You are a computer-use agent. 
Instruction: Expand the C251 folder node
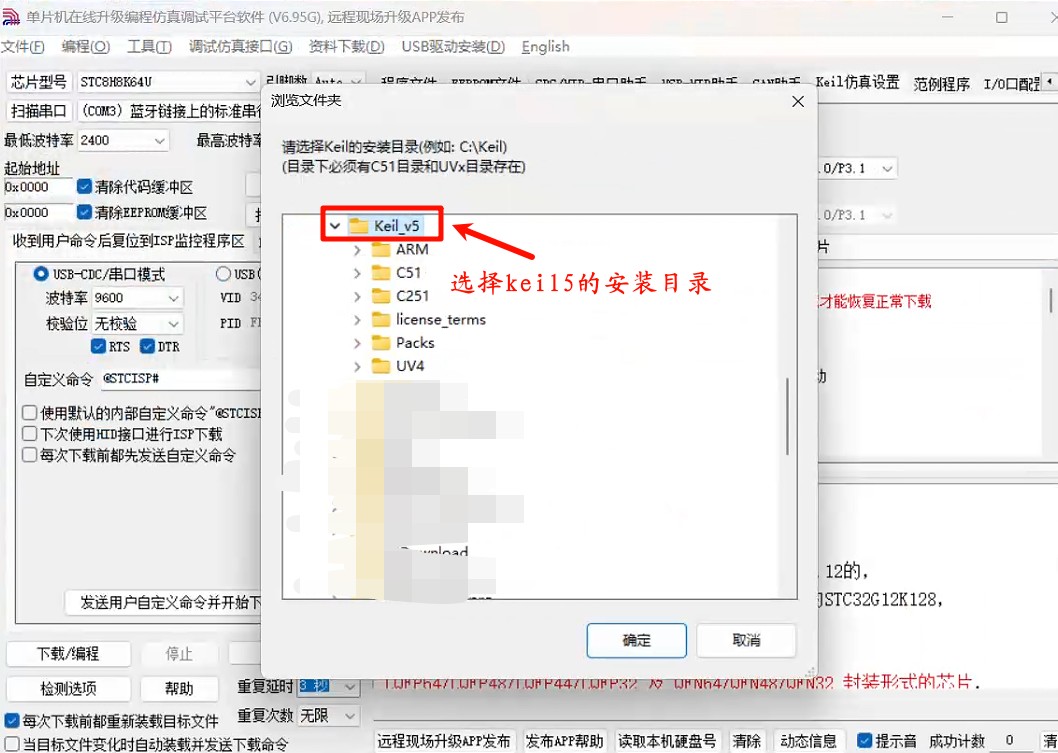click(x=357, y=296)
